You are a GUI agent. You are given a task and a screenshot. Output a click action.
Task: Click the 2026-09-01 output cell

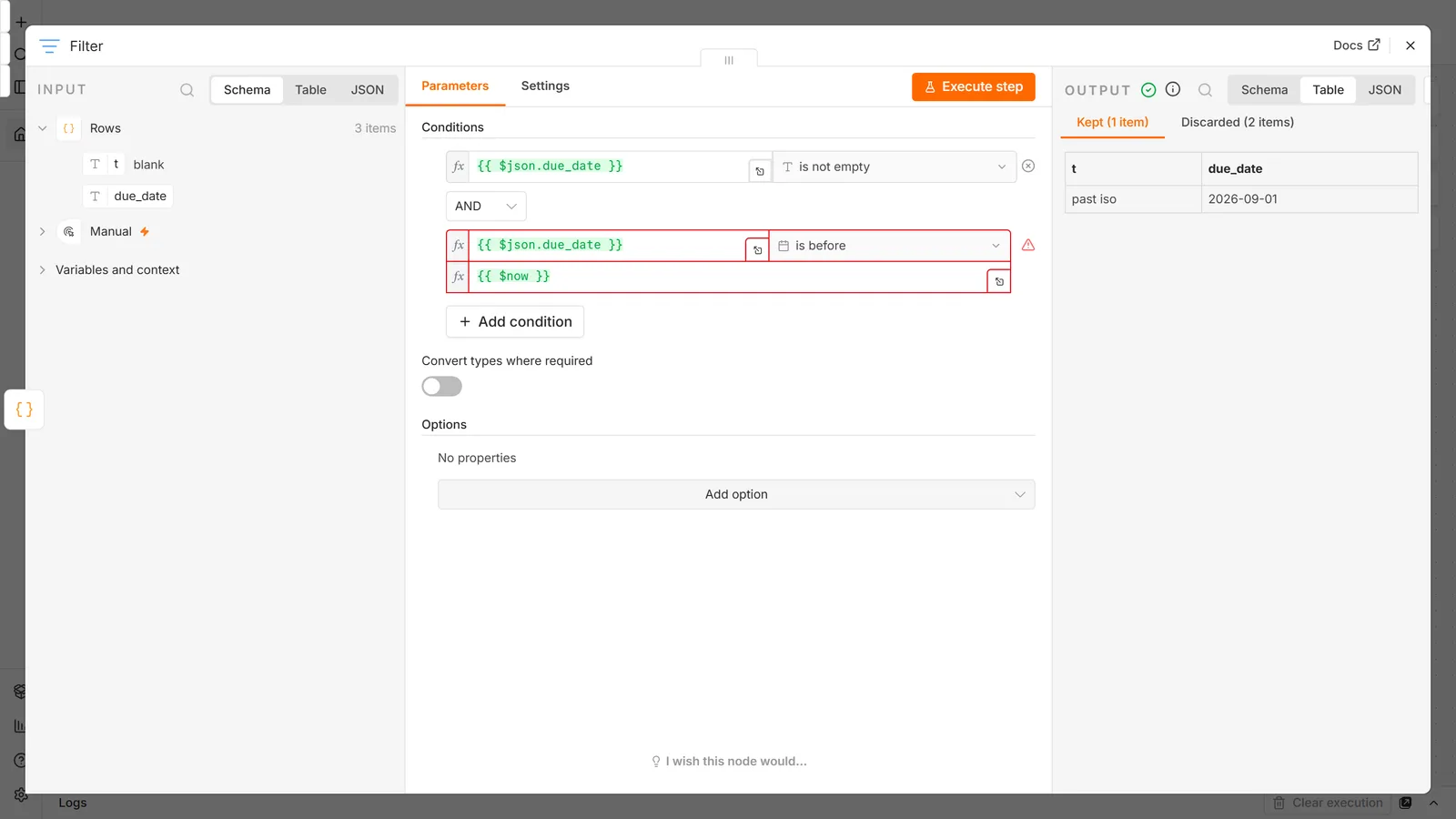1309,199
